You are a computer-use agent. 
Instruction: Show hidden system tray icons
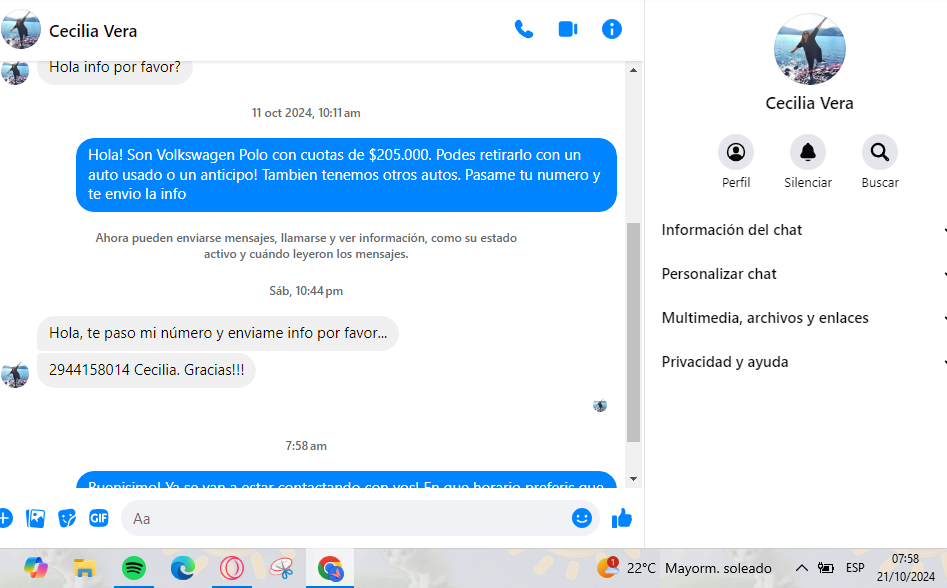(x=801, y=568)
